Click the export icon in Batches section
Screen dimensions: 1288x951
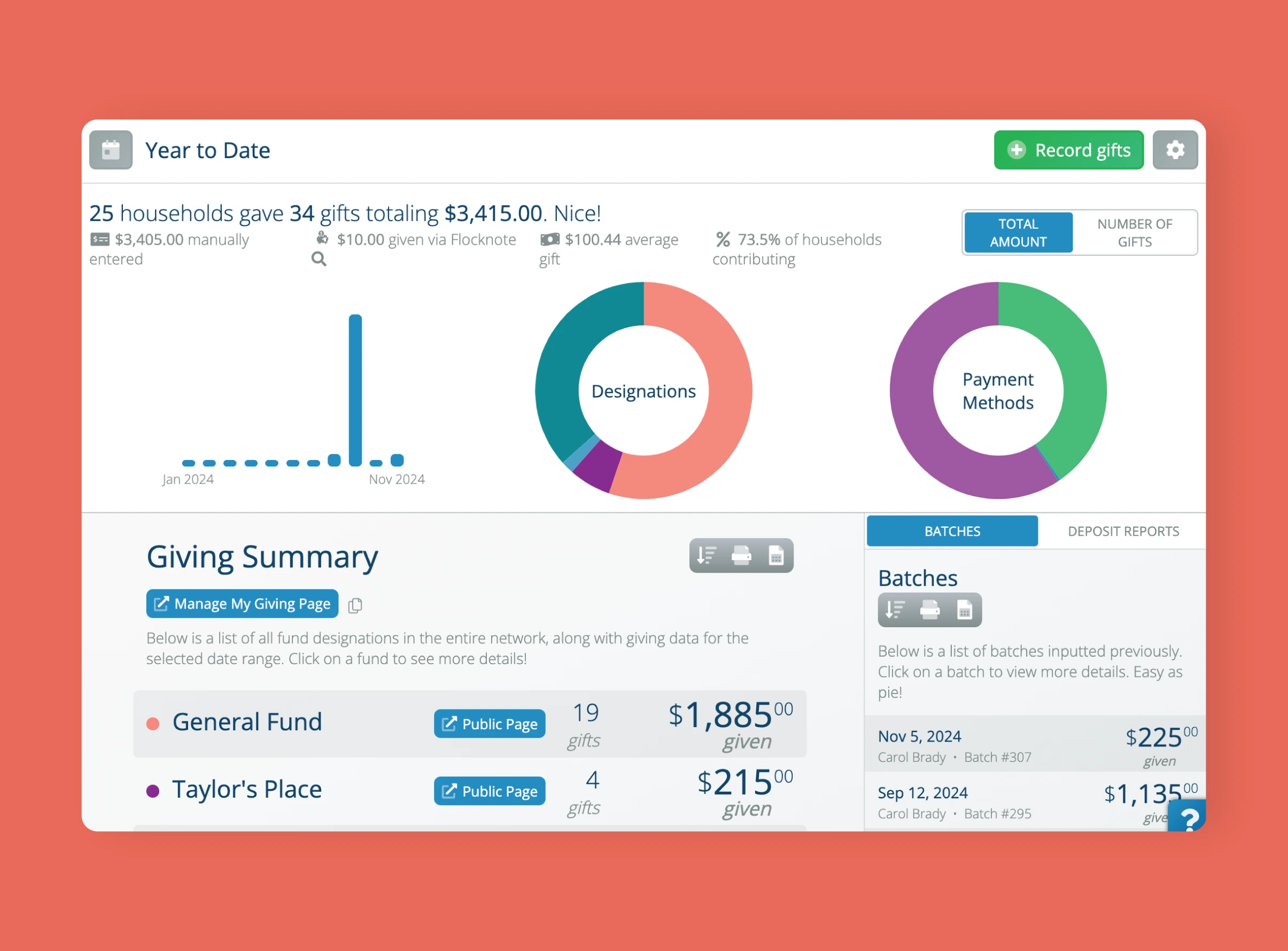tap(962, 608)
